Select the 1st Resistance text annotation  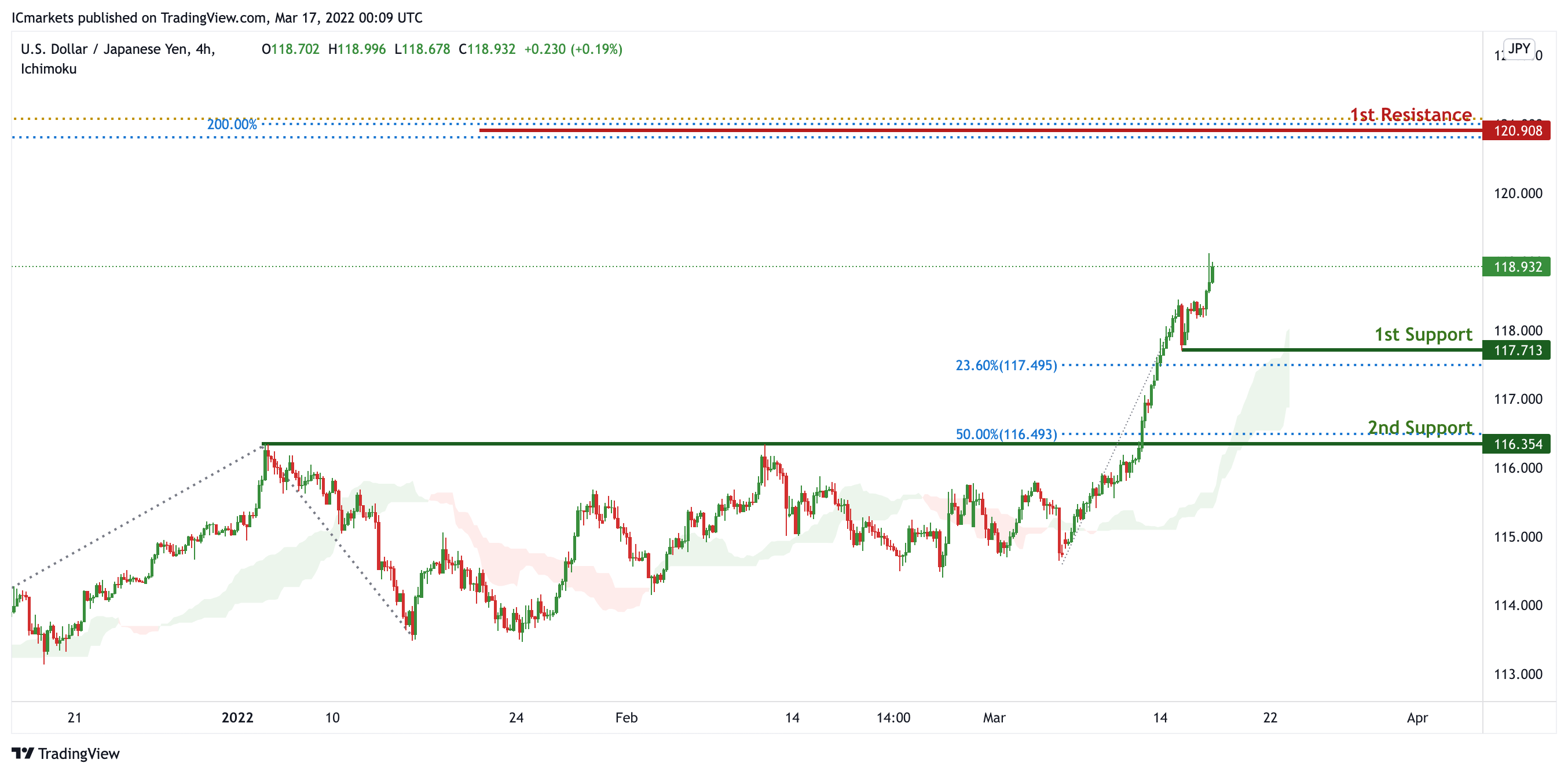click(1411, 115)
